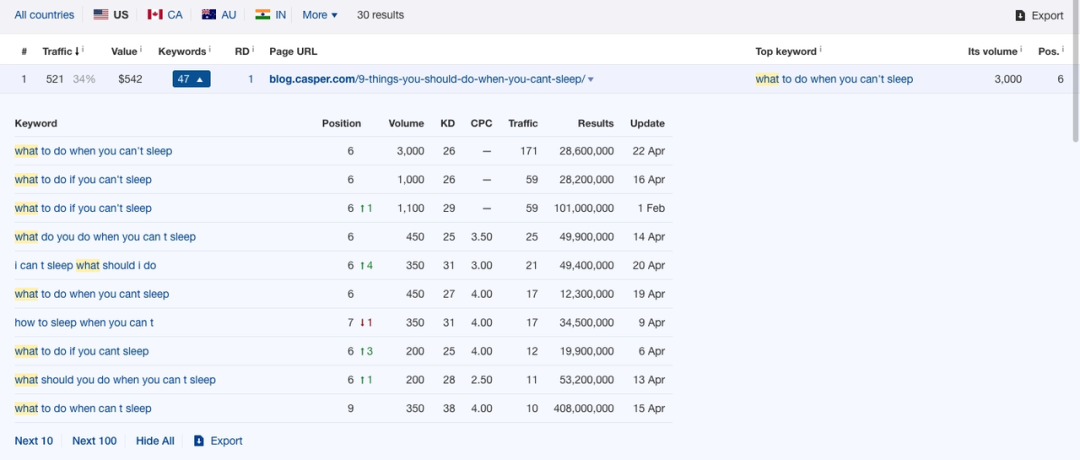The height and width of the screenshot is (460, 1080).
Task: Open 'how to sleep when you can t' keyword
Action: (84, 323)
